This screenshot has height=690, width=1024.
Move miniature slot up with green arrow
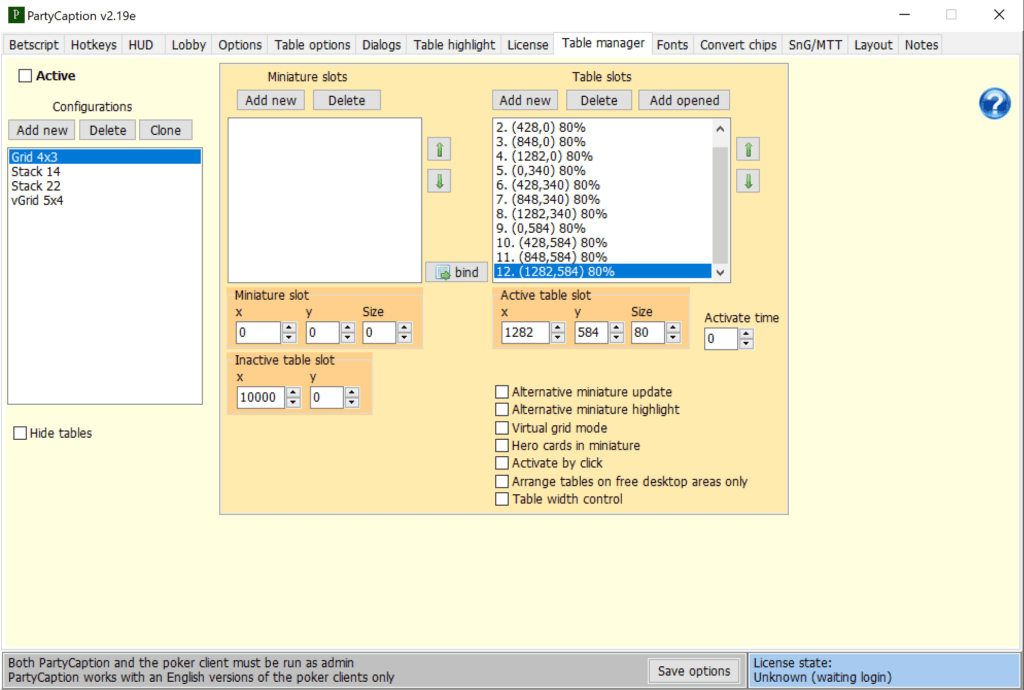pyautogui.click(x=440, y=149)
